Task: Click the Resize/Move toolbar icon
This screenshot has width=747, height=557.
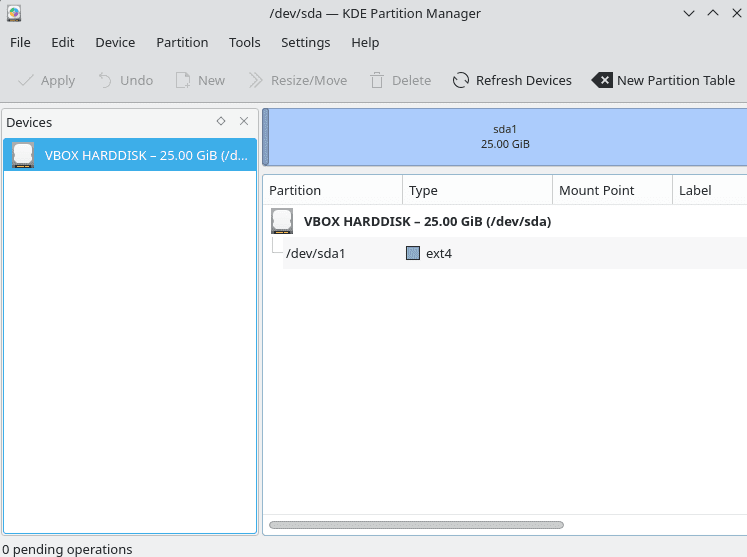Action: [255, 80]
